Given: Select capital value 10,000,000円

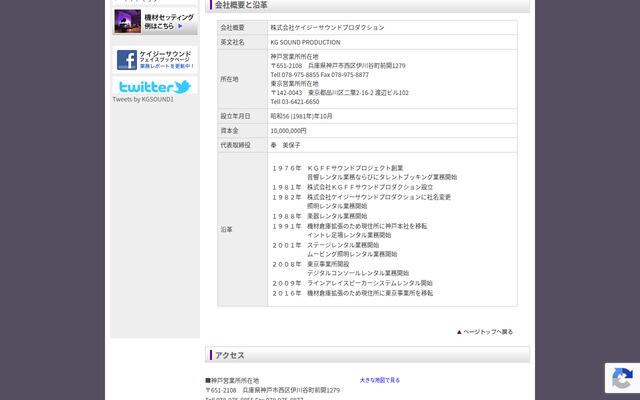Looking at the screenshot, I should (x=288, y=131).
